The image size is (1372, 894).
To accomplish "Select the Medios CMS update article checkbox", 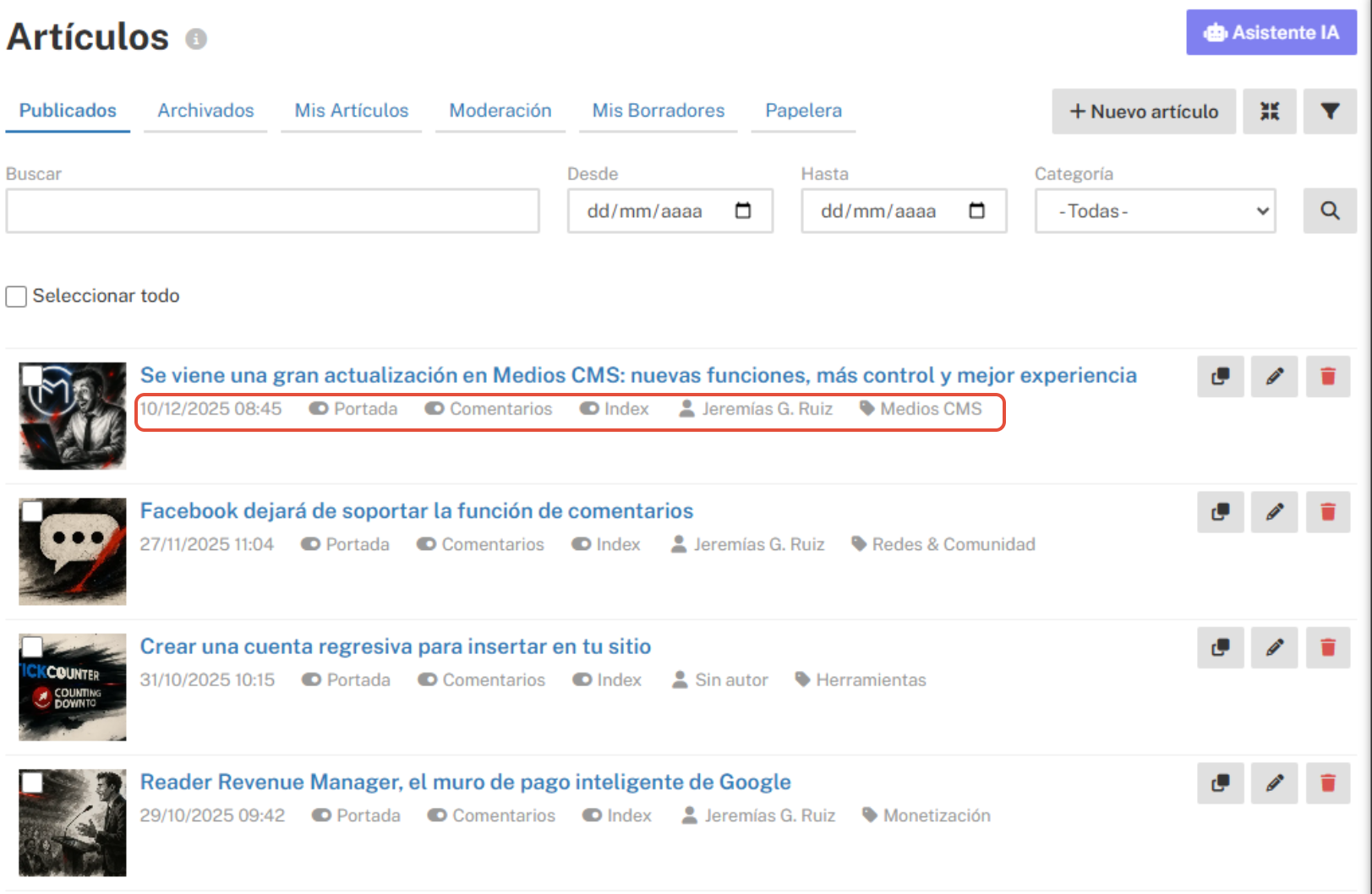I will (x=32, y=375).
